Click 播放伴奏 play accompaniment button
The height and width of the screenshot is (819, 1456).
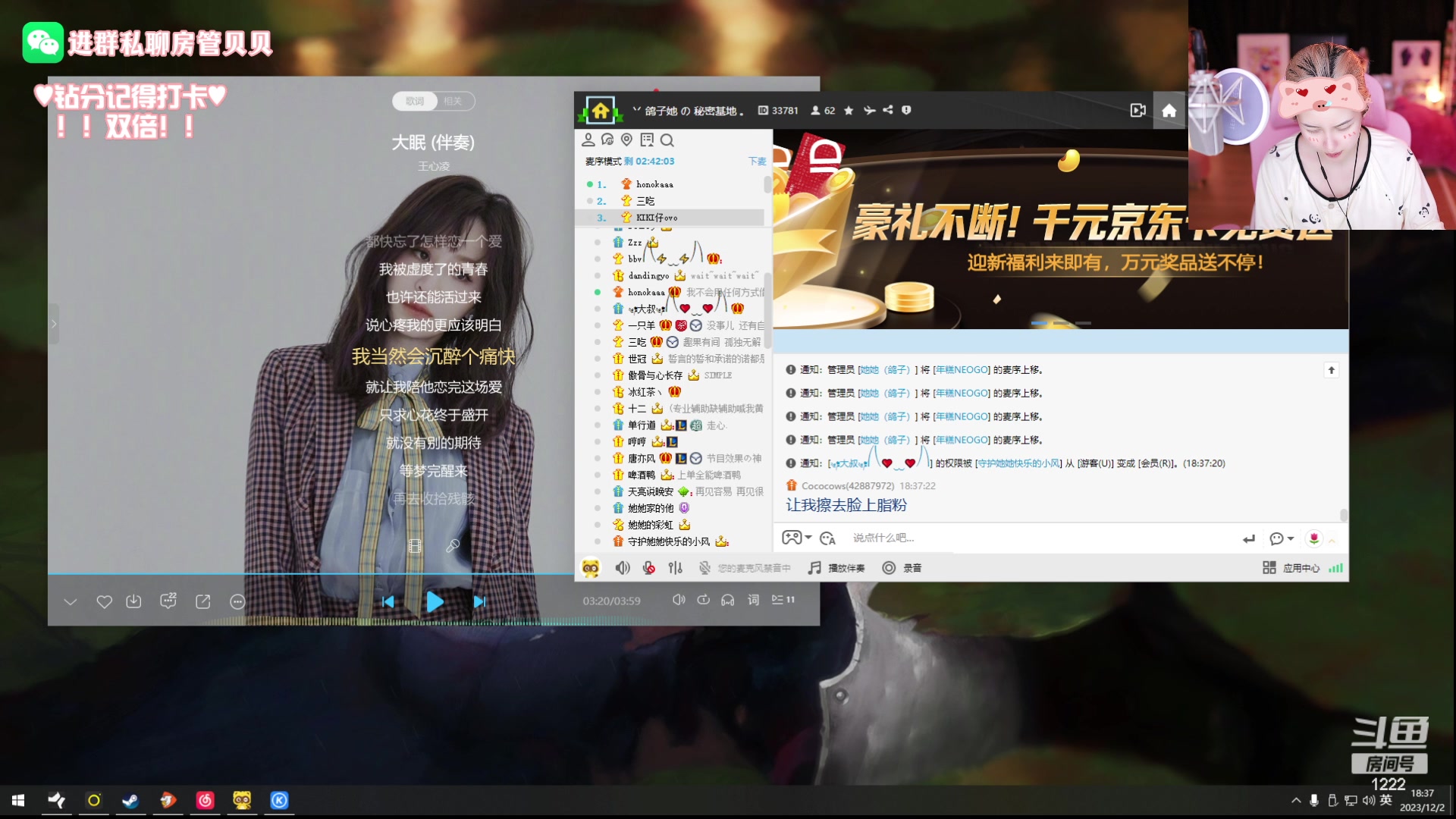[x=836, y=568]
